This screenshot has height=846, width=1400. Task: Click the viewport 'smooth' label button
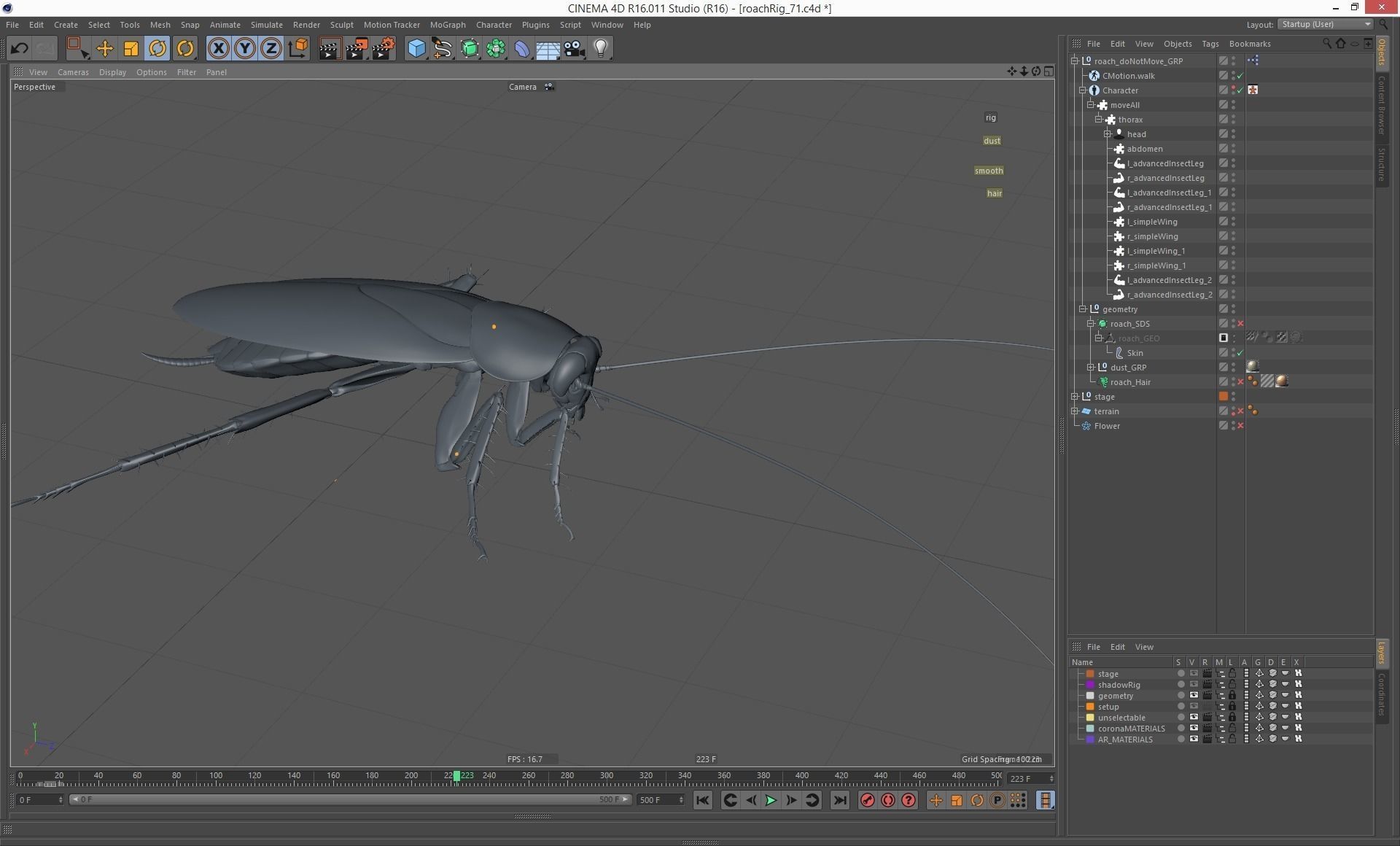(x=989, y=171)
